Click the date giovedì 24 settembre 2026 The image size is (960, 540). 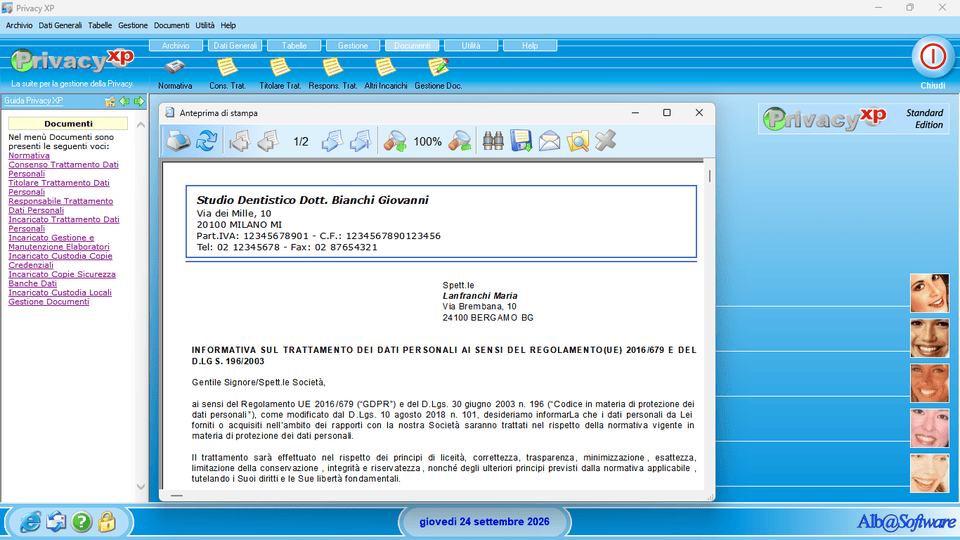(484, 522)
